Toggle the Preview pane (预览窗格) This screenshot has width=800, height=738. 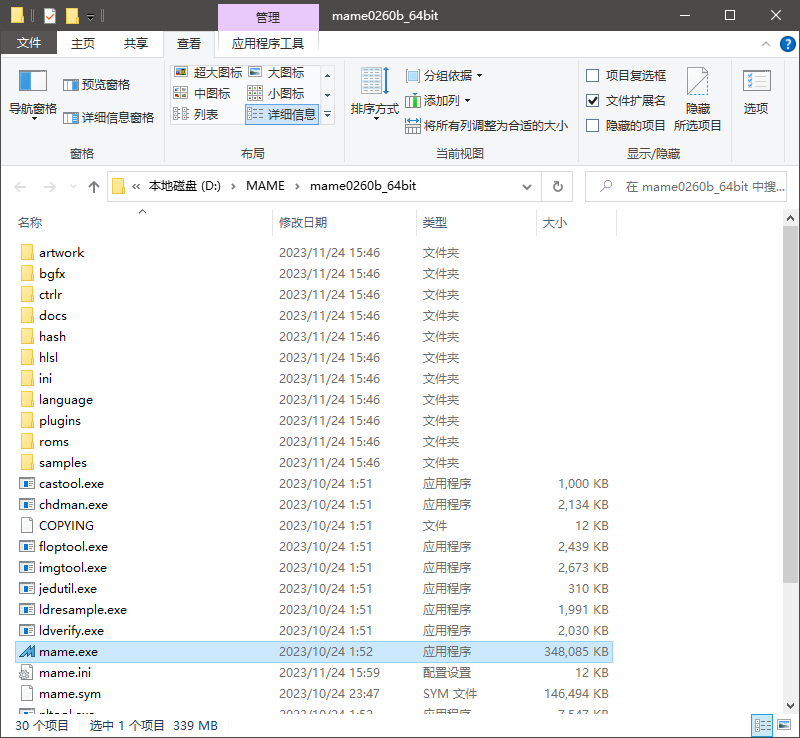pos(96,85)
